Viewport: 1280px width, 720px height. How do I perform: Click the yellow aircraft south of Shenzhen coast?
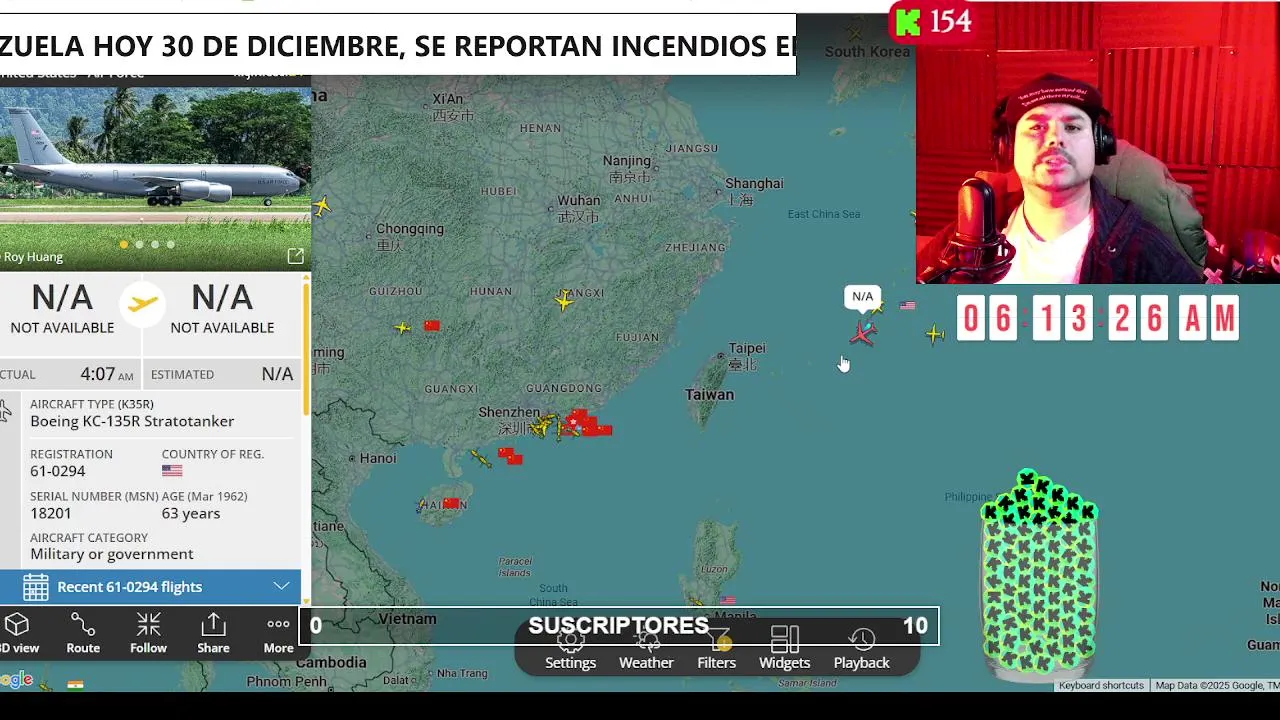point(481,458)
